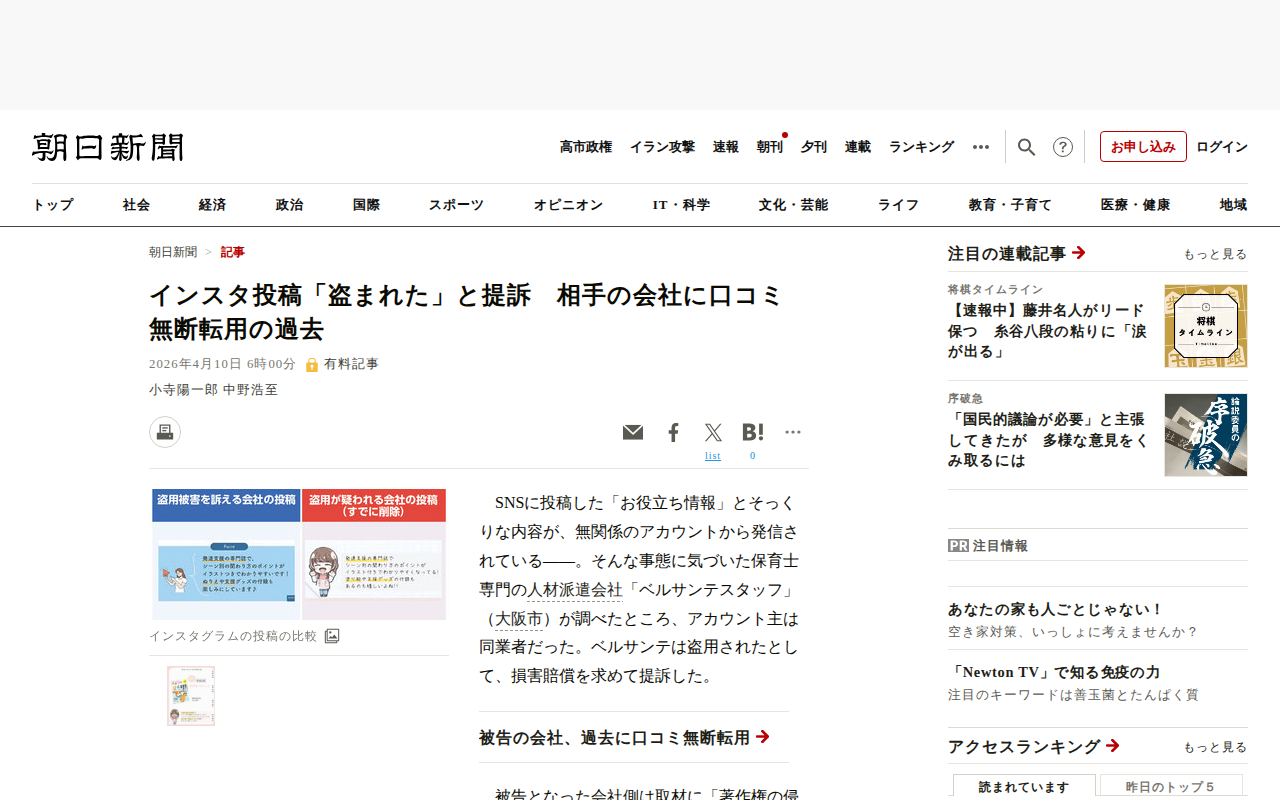
Task: Click the 序破急 series label
Action: coord(965,398)
